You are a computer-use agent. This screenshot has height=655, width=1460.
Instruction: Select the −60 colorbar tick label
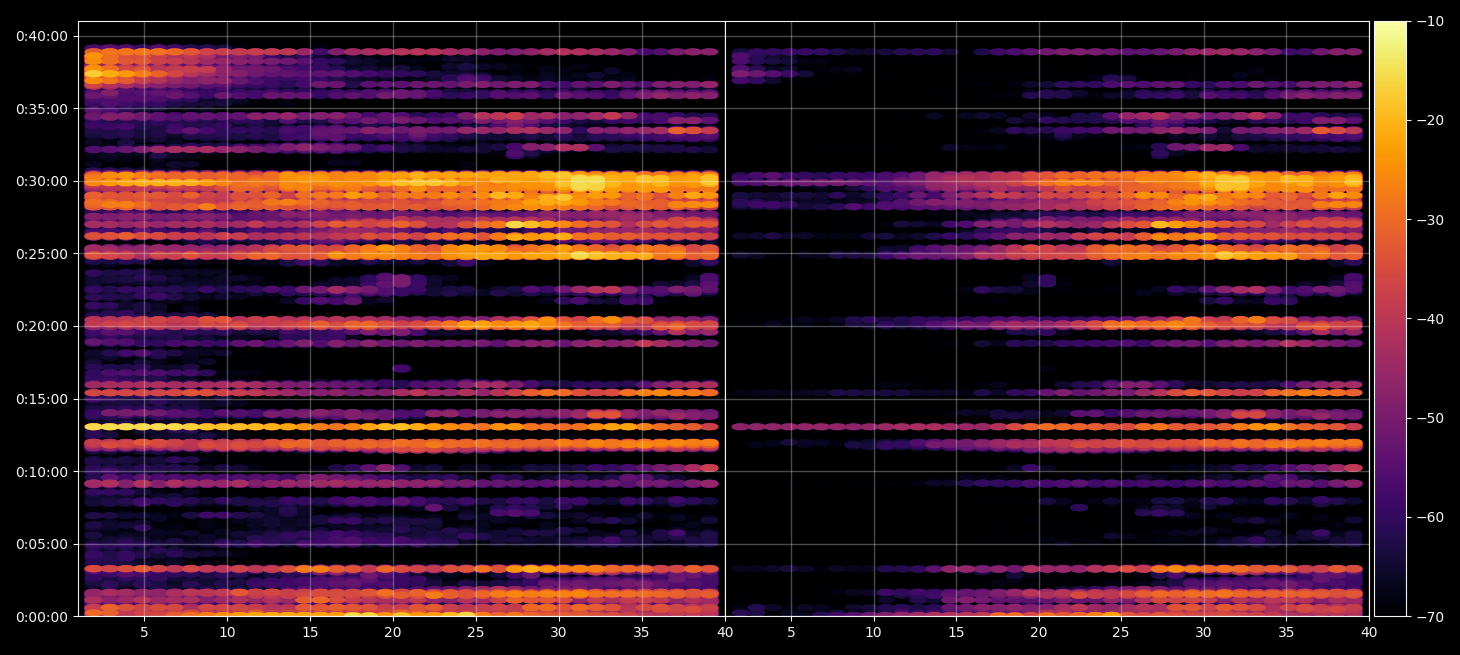(x=1427, y=517)
